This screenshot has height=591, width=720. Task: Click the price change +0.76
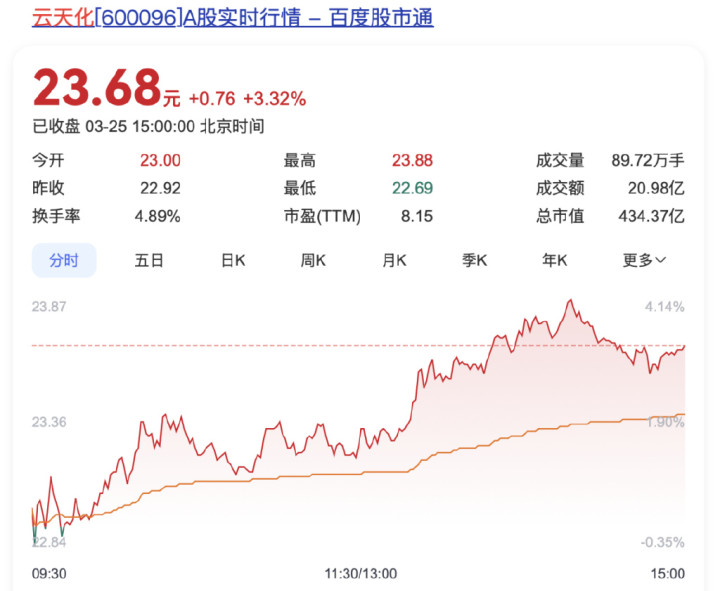pos(212,99)
